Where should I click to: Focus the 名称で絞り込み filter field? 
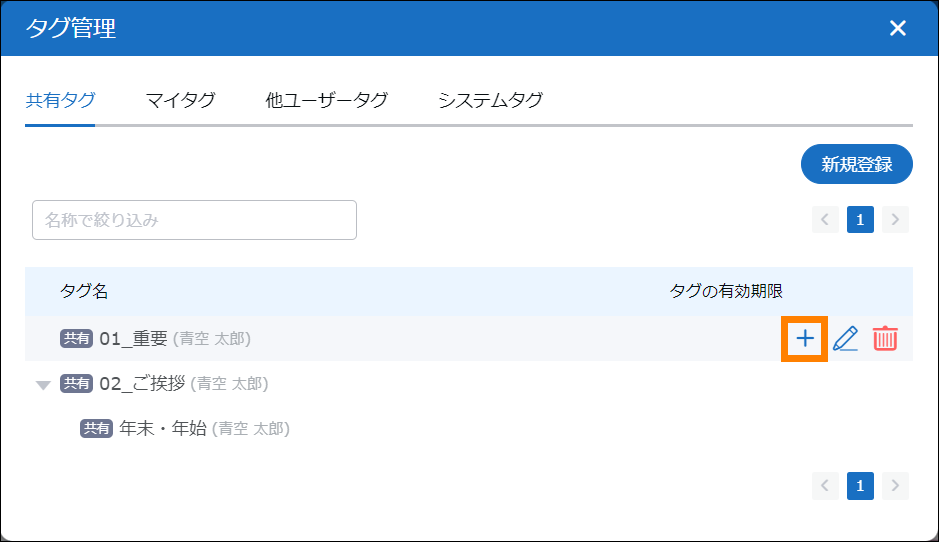(x=194, y=220)
